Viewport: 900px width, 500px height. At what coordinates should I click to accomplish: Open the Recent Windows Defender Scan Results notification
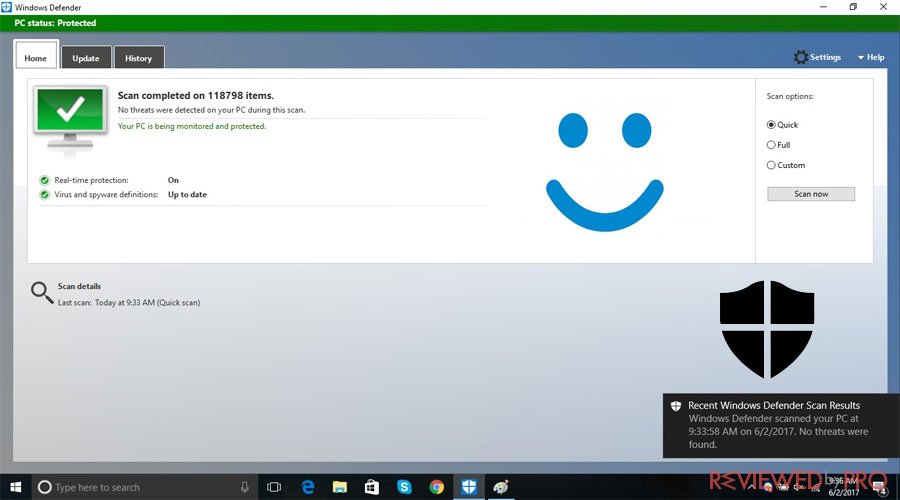(781, 425)
